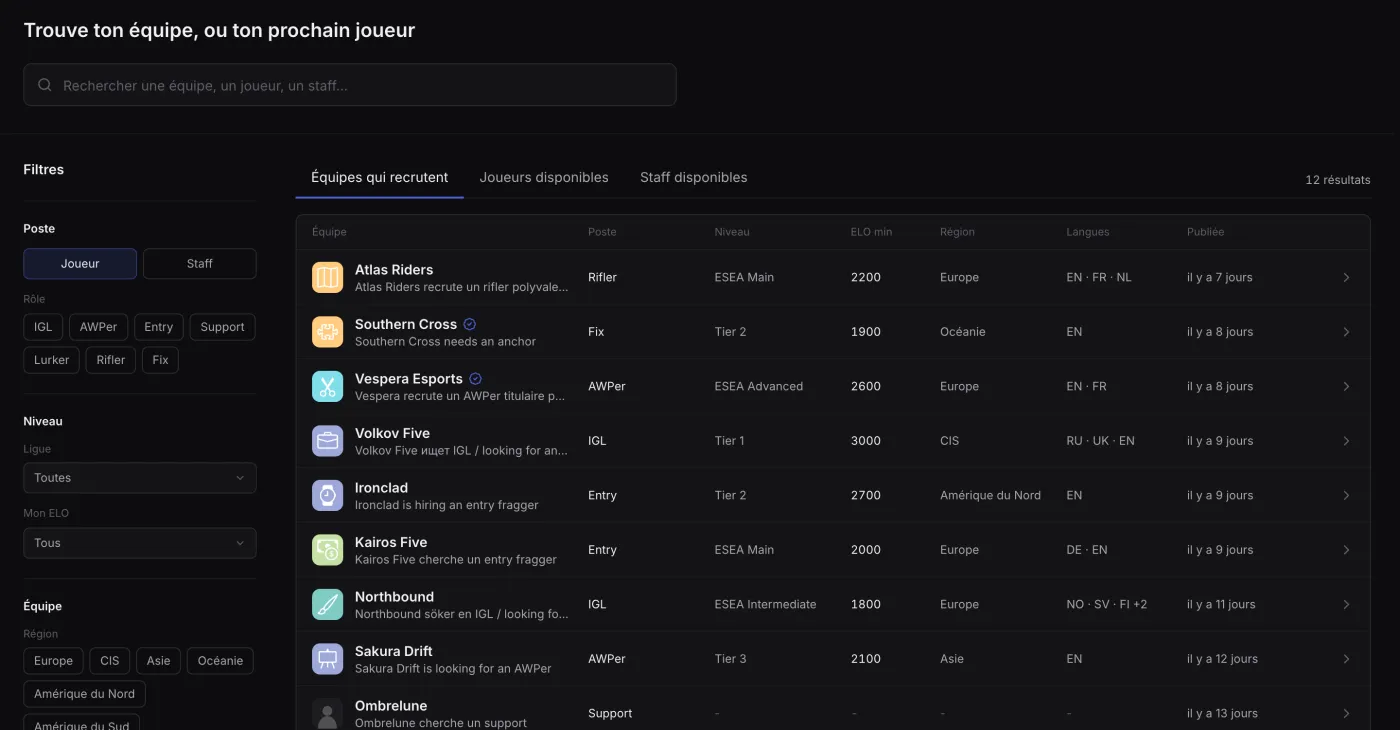Expand the Kairos Five listing chevron
The image size is (1400, 730).
coord(1346,550)
